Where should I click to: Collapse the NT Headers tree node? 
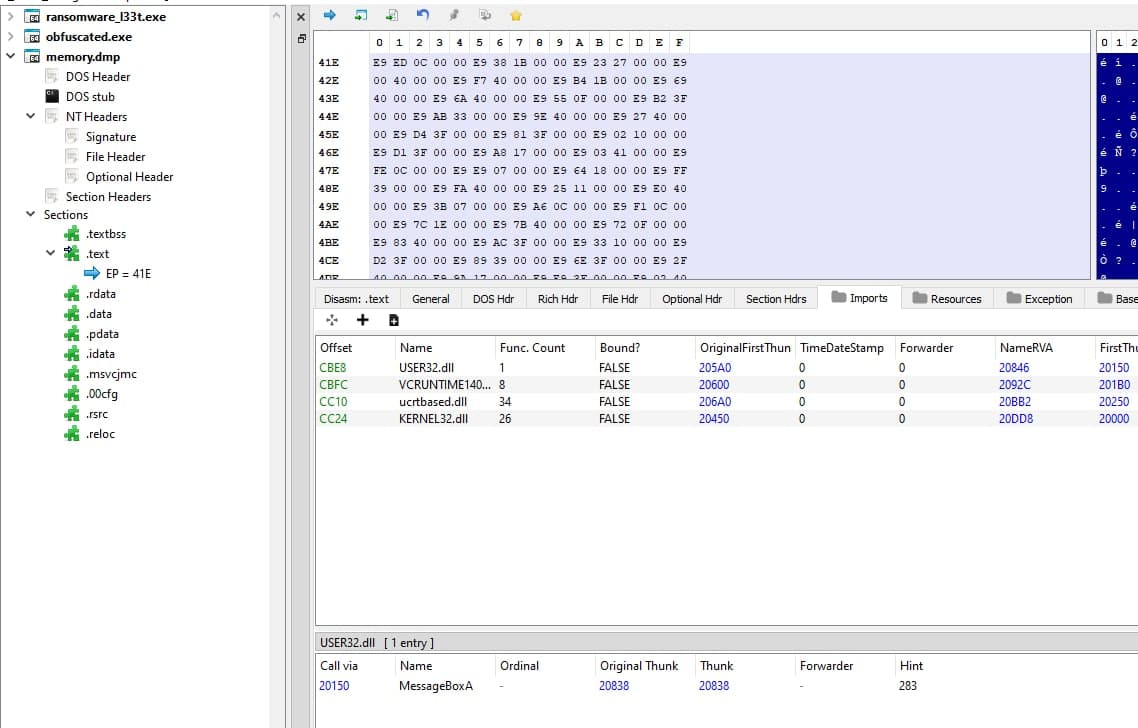(x=31, y=116)
